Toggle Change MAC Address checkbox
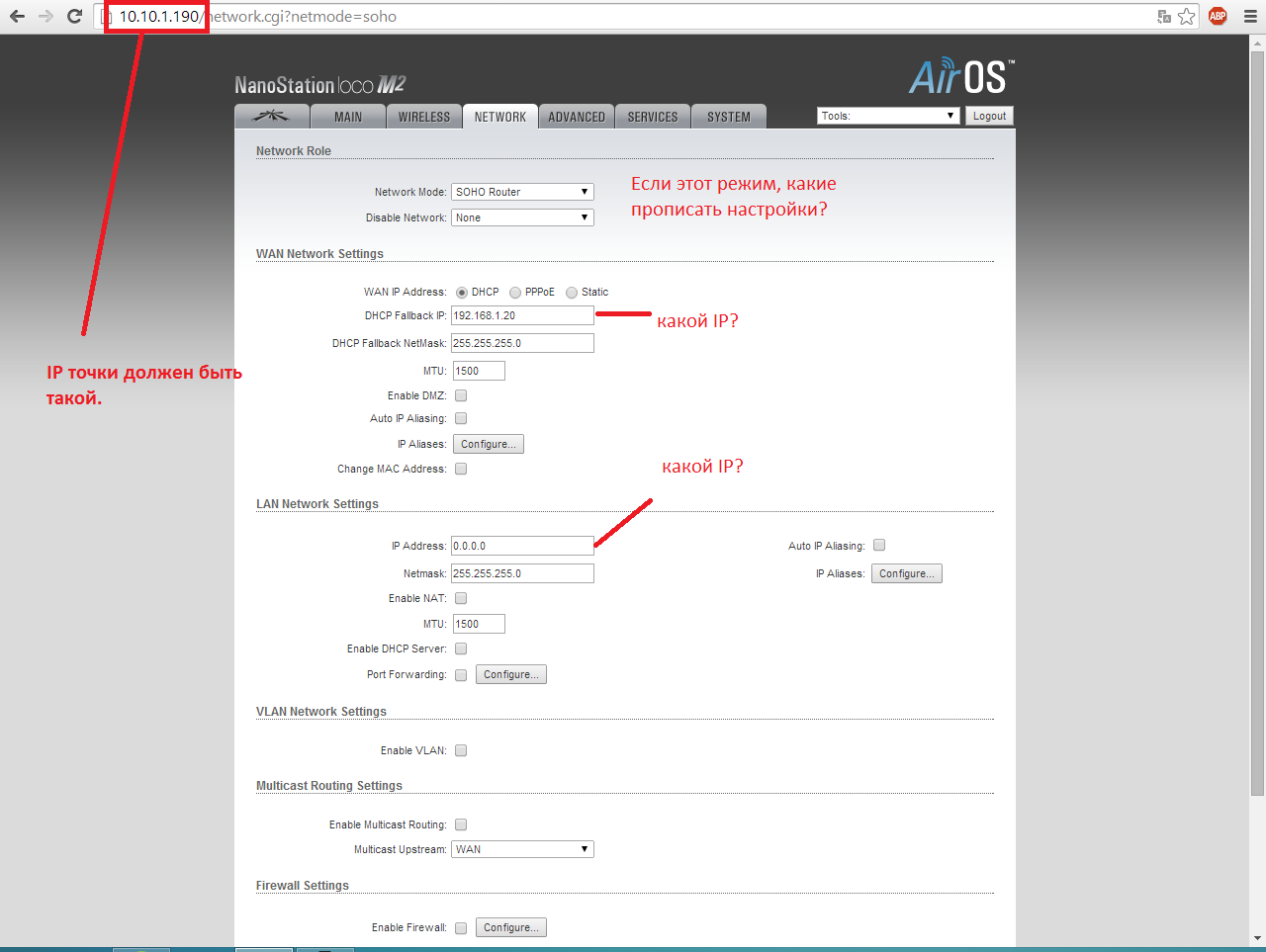1266x952 pixels. coord(461,469)
